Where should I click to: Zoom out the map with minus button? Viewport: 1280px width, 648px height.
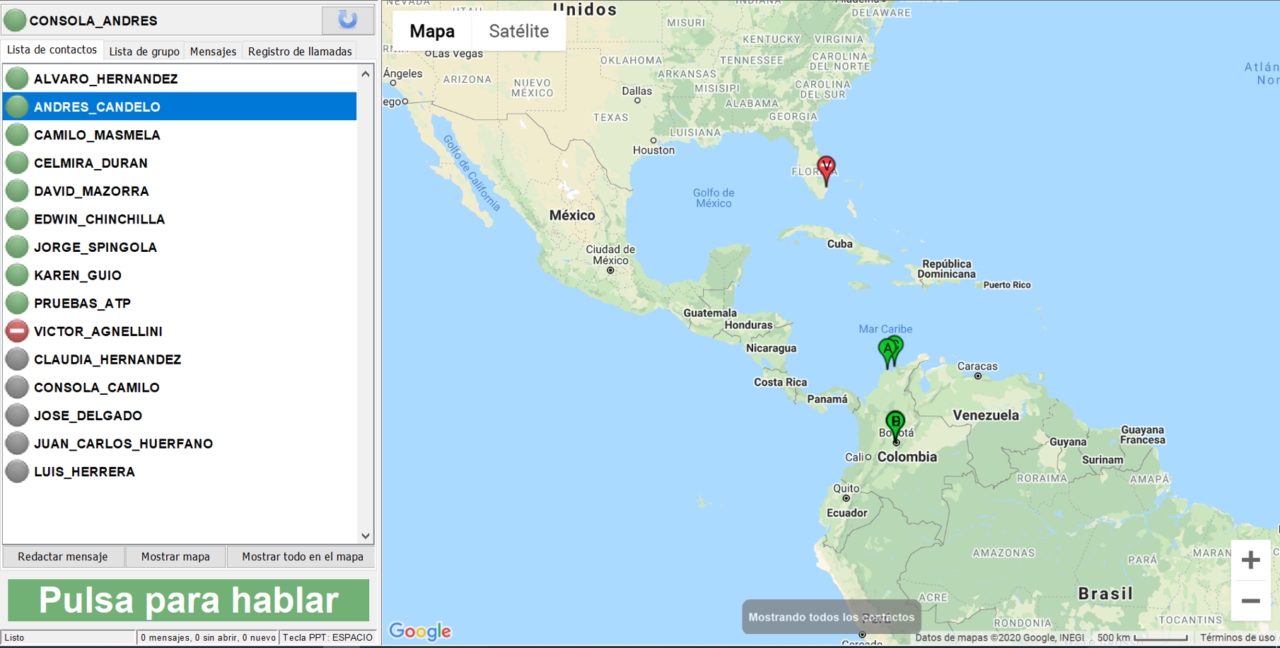click(1250, 600)
